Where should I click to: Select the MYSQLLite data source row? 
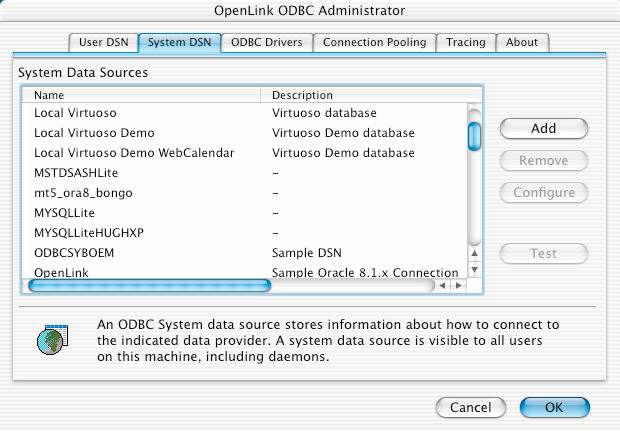pyautogui.click(x=244, y=213)
